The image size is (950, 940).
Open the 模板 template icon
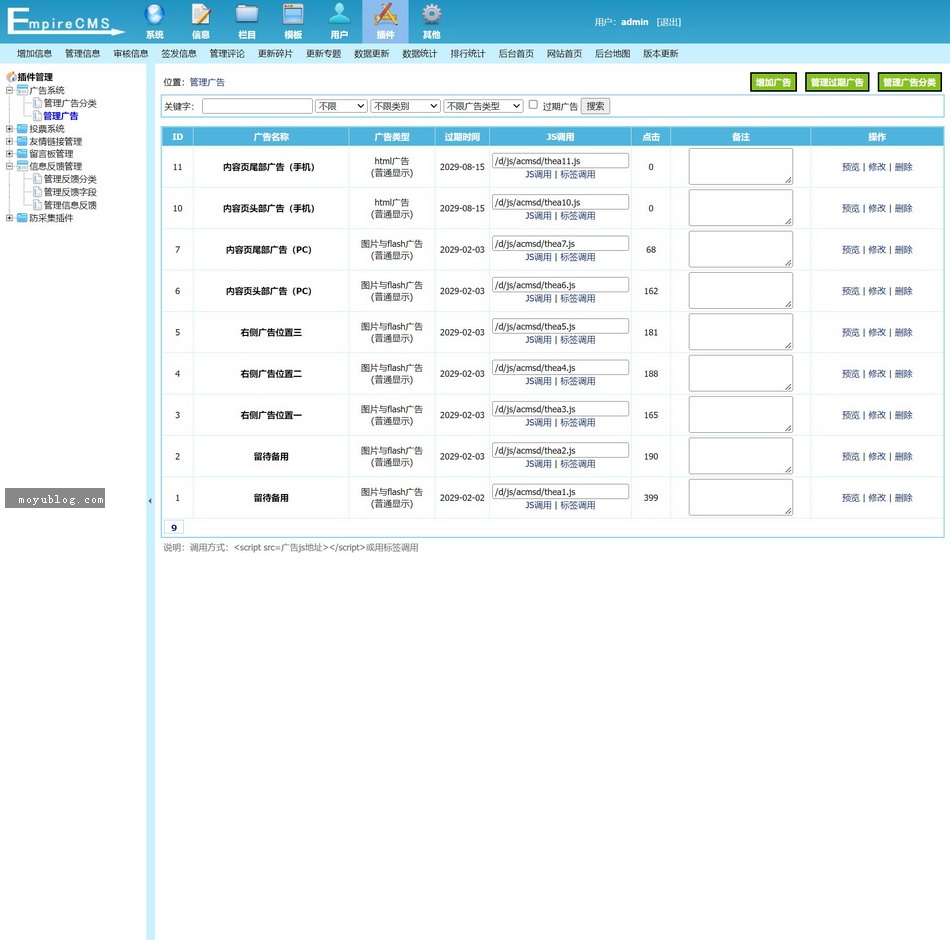point(293,15)
